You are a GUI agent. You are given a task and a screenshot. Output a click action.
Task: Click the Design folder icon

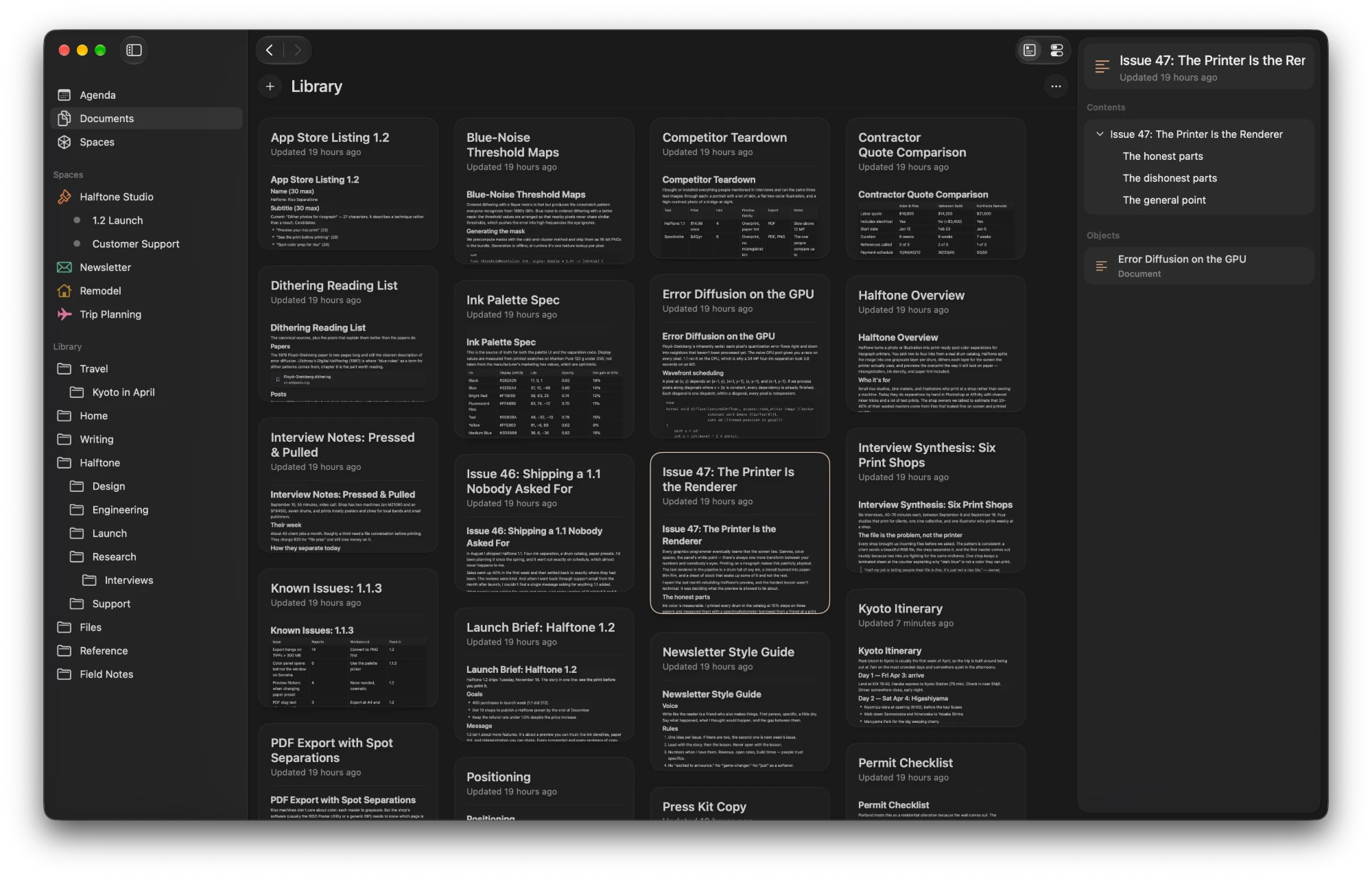tap(77, 486)
